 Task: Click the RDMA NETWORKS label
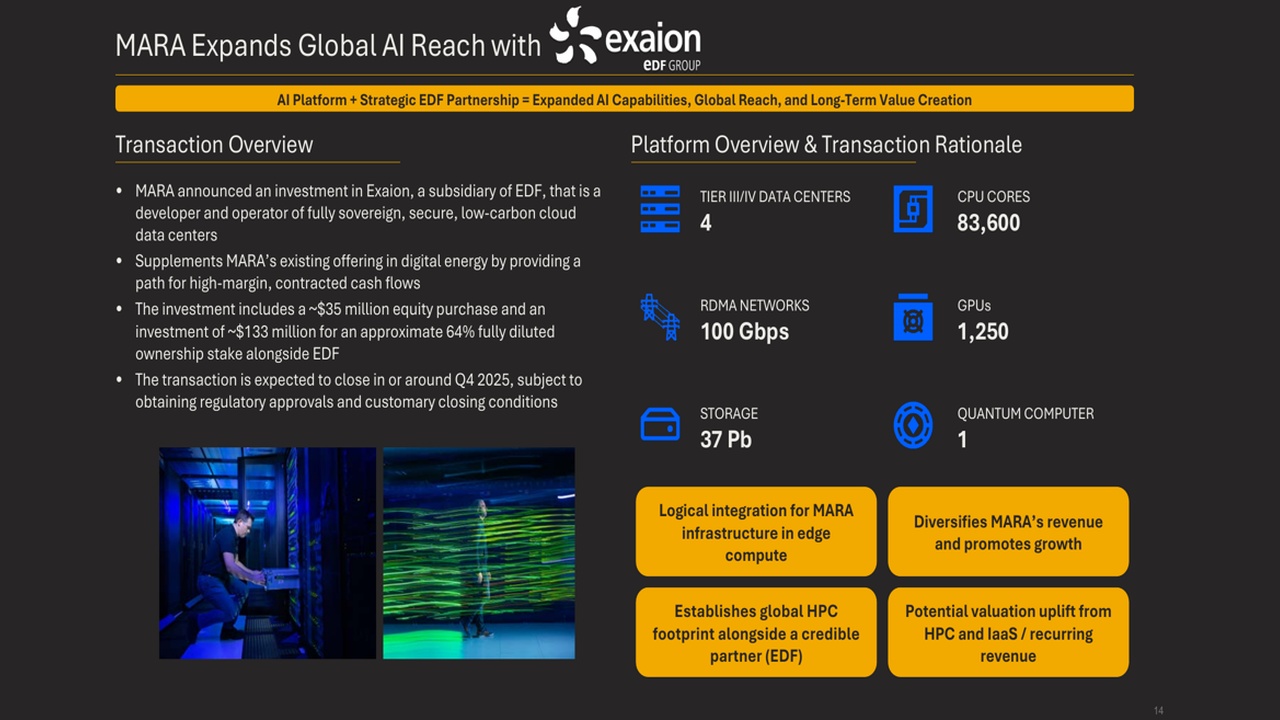click(755, 305)
